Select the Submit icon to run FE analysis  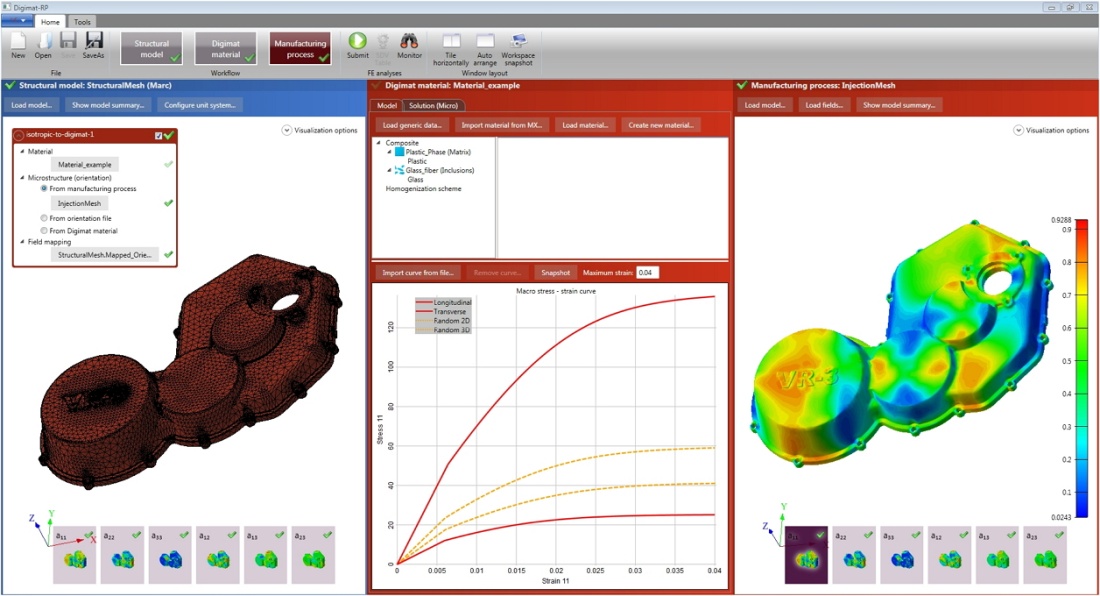pyautogui.click(x=357, y=42)
